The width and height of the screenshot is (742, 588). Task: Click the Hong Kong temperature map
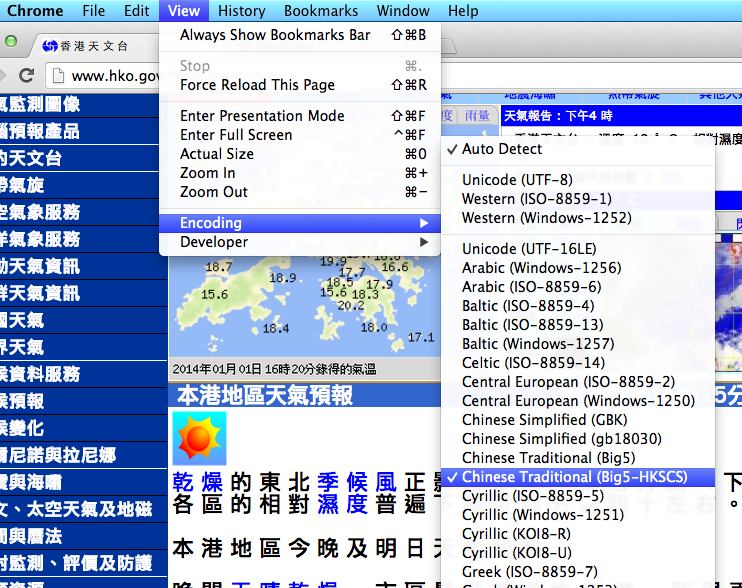click(x=304, y=307)
